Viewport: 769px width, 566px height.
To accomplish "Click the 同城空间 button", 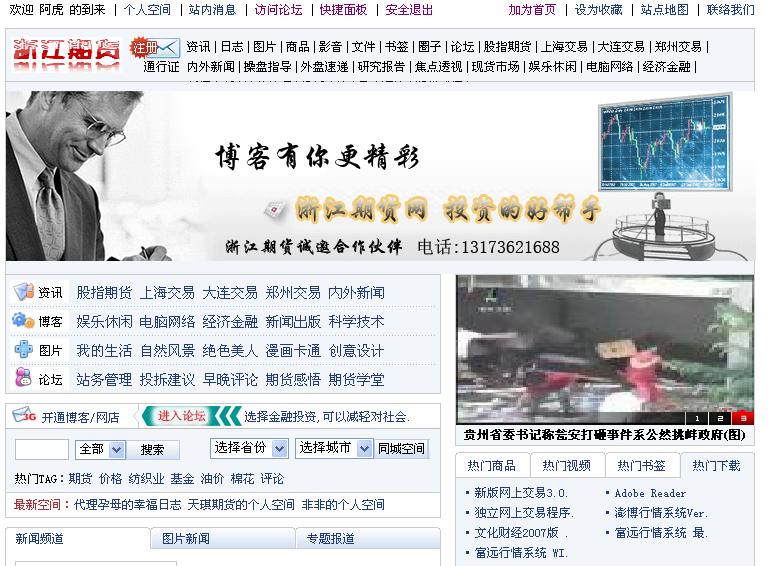I will click(x=401, y=448).
